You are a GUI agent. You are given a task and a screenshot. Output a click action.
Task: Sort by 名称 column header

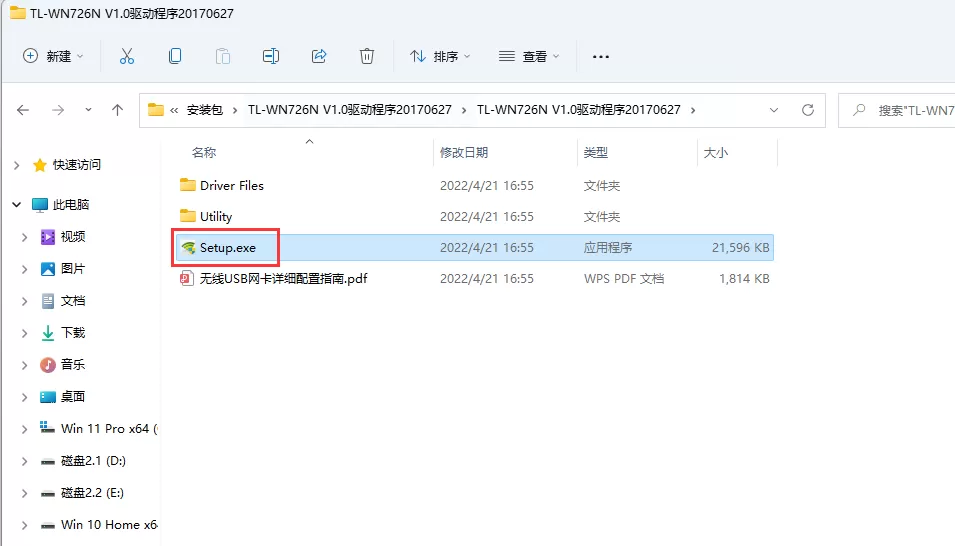[x=204, y=152]
